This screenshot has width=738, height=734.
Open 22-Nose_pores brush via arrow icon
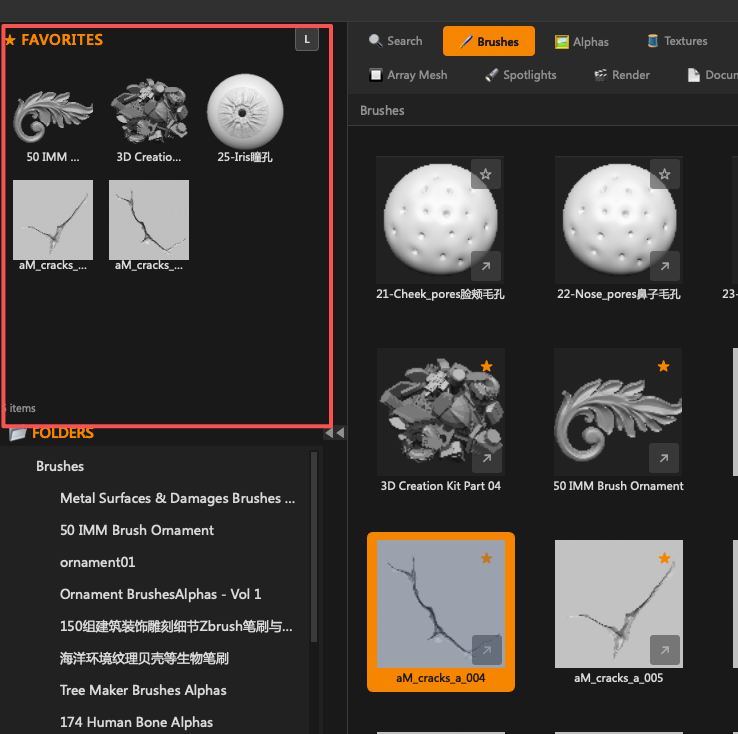tap(664, 266)
